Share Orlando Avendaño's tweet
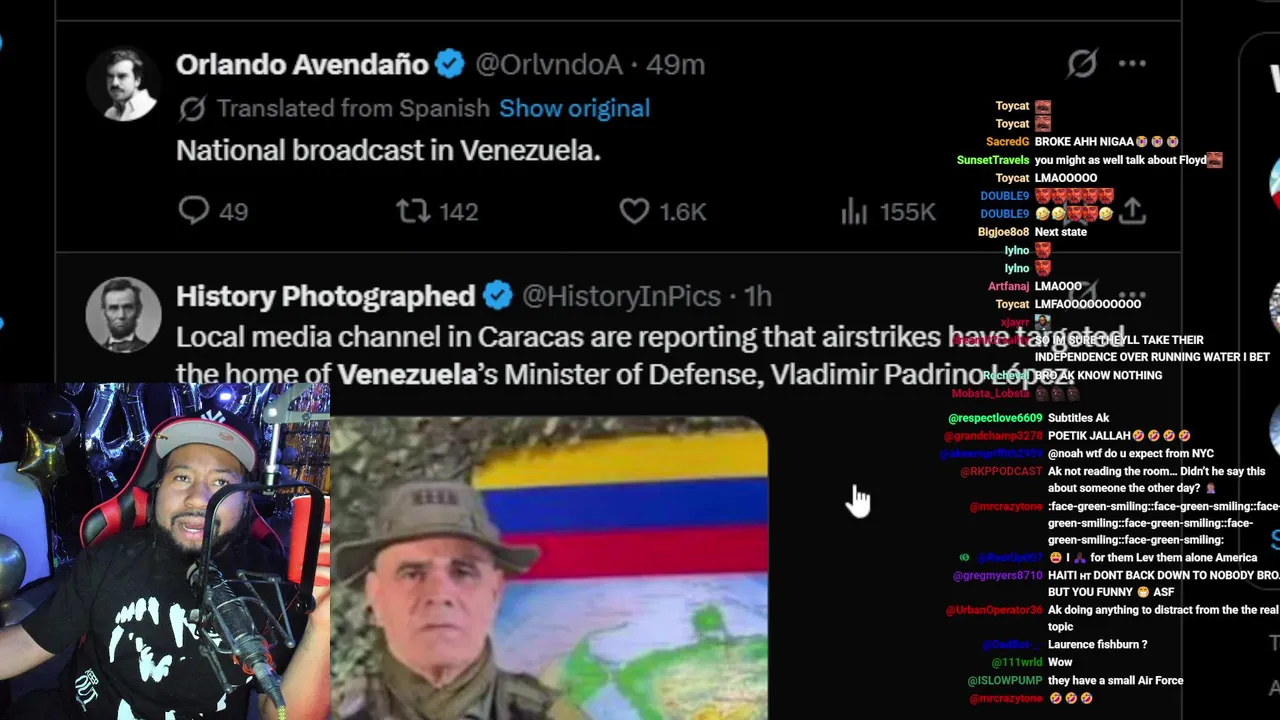The height and width of the screenshot is (720, 1280). point(1132,211)
